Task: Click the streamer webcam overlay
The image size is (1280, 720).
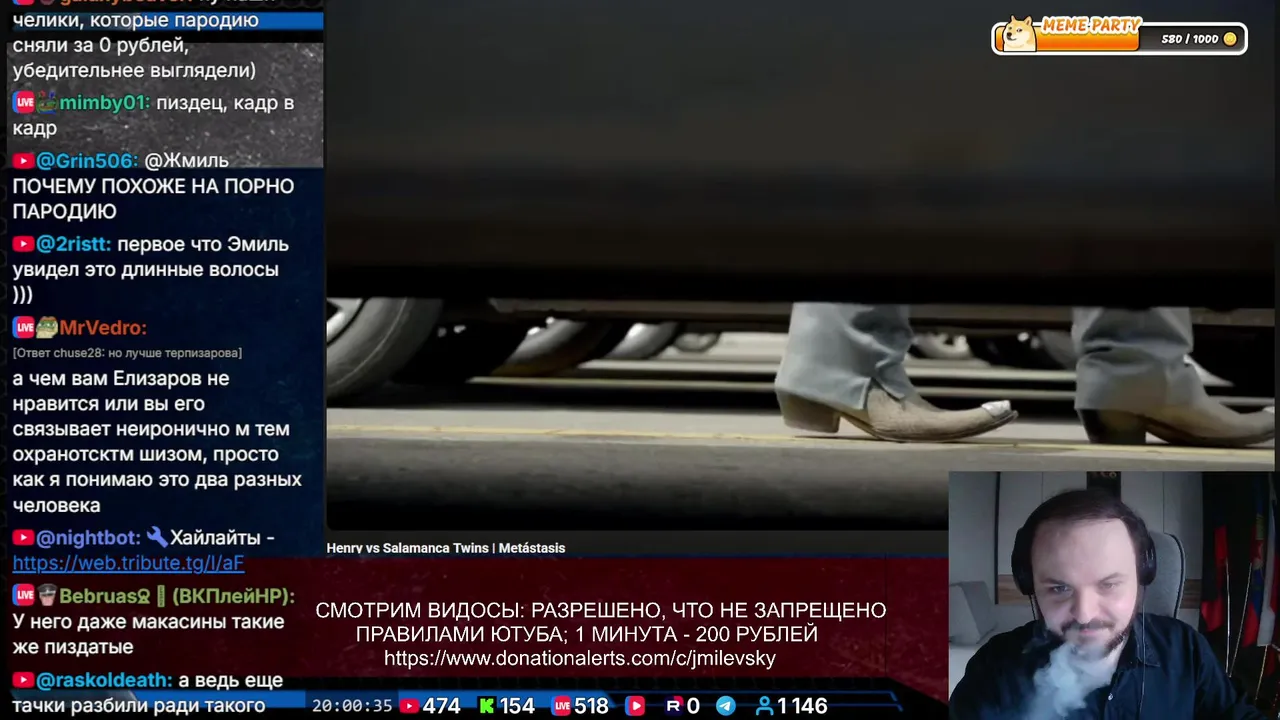Action: click(x=1114, y=595)
